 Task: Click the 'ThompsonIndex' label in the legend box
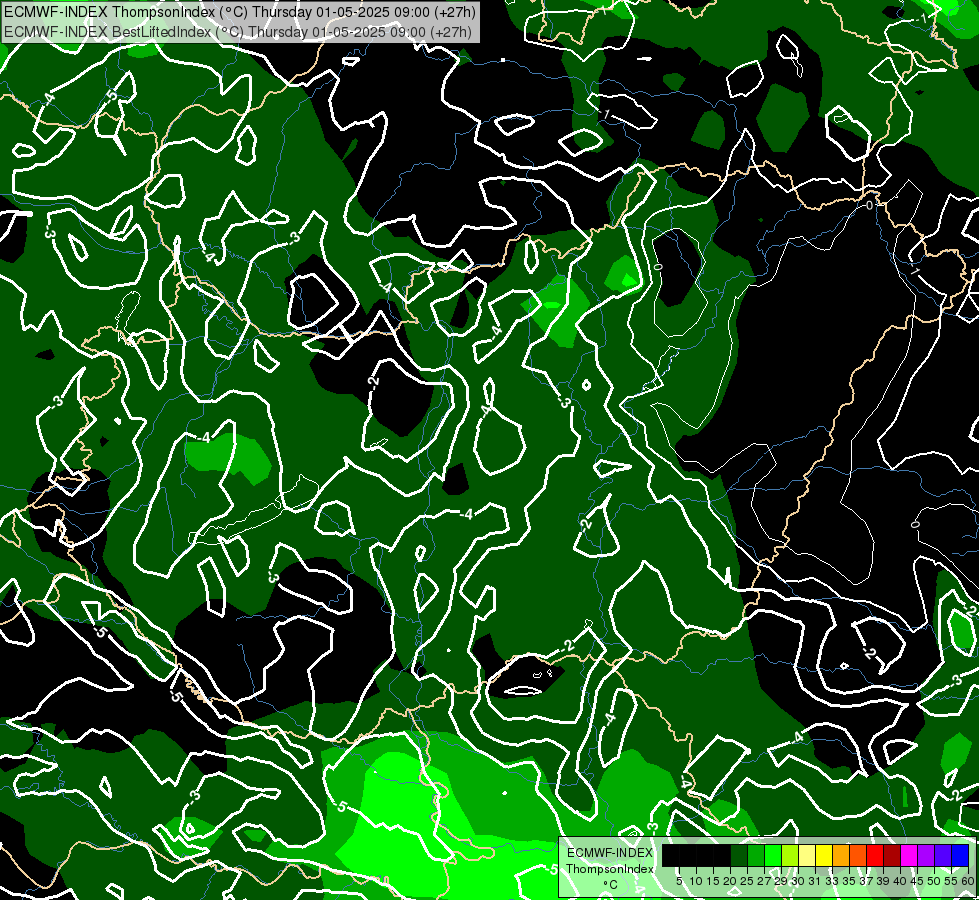[609, 869]
